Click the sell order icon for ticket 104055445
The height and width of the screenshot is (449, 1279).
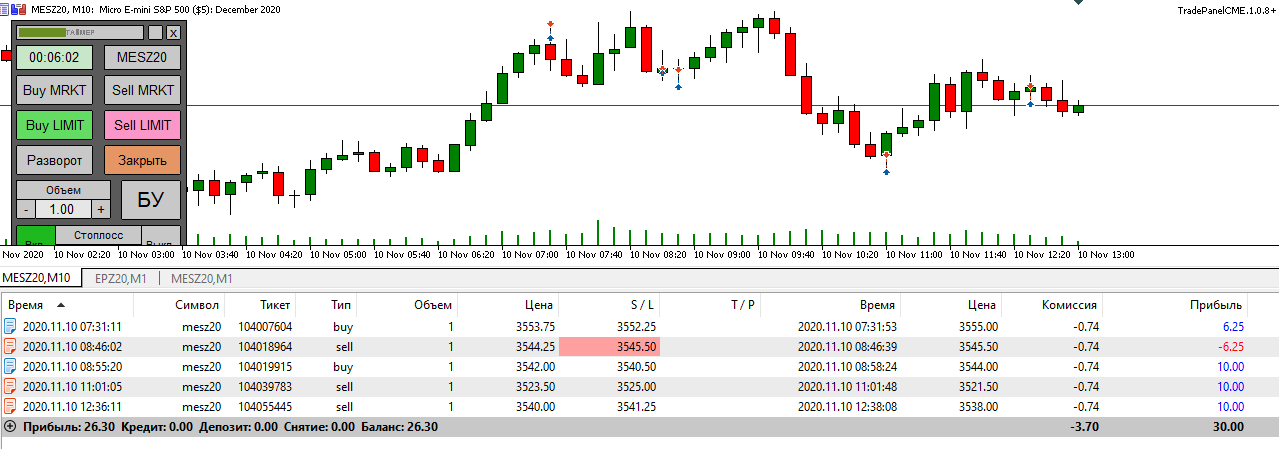(11, 406)
